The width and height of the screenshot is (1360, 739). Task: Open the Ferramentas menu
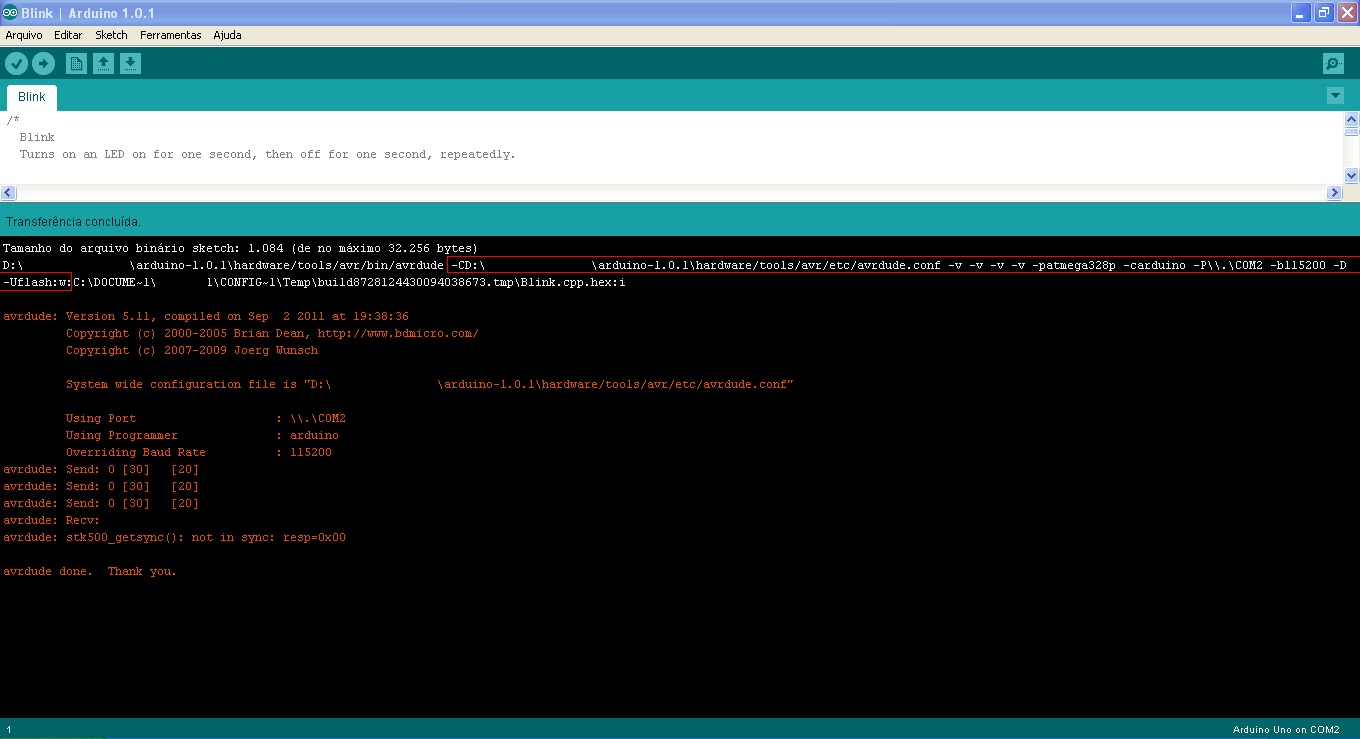pyautogui.click(x=170, y=35)
